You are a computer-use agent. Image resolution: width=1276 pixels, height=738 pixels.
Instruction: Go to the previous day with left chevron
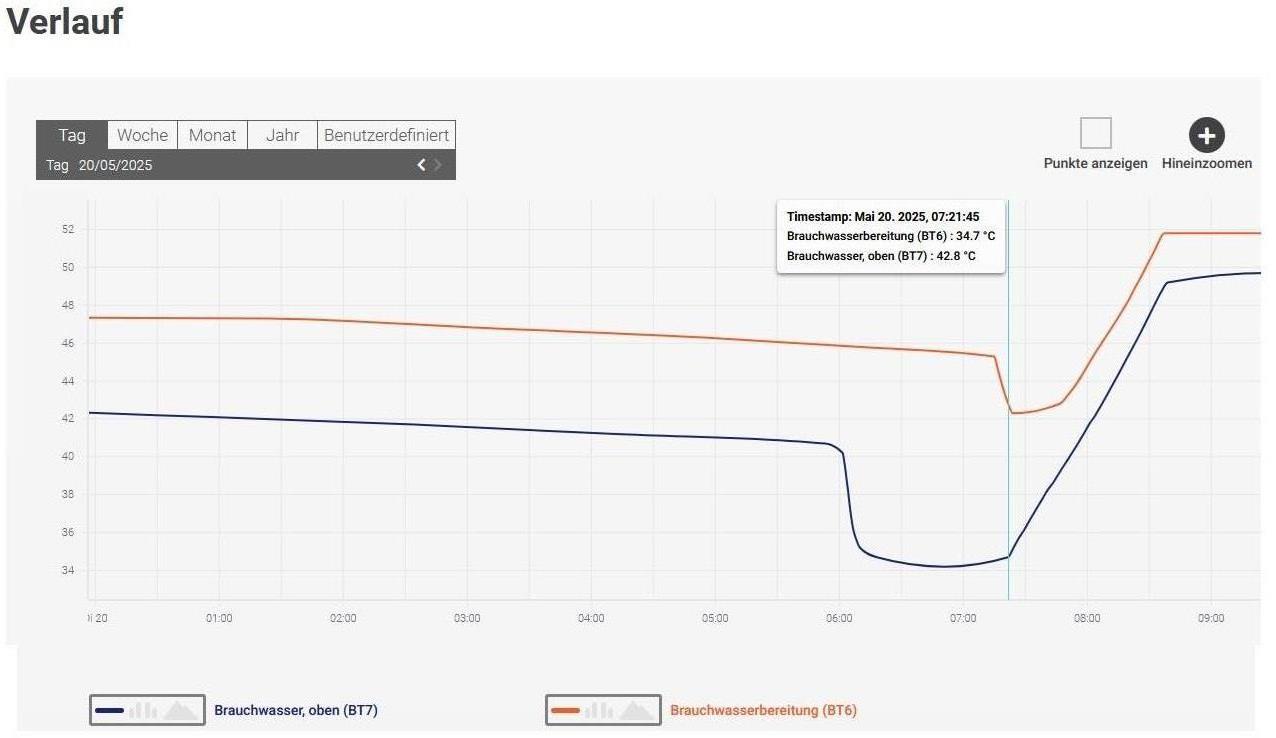click(421, 165)
